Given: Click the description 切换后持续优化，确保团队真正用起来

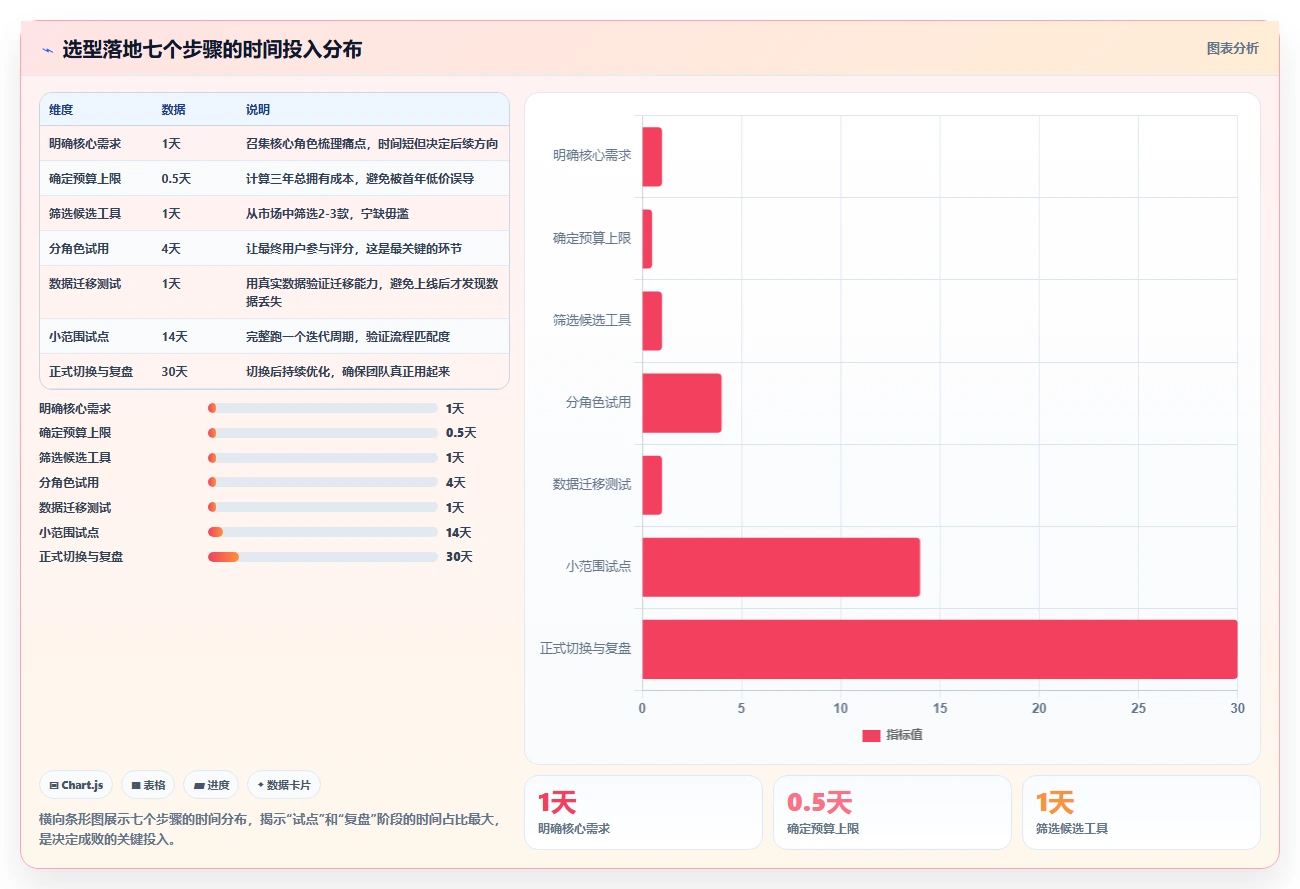Looking at the screenshot, I should [x=348, y=372].
